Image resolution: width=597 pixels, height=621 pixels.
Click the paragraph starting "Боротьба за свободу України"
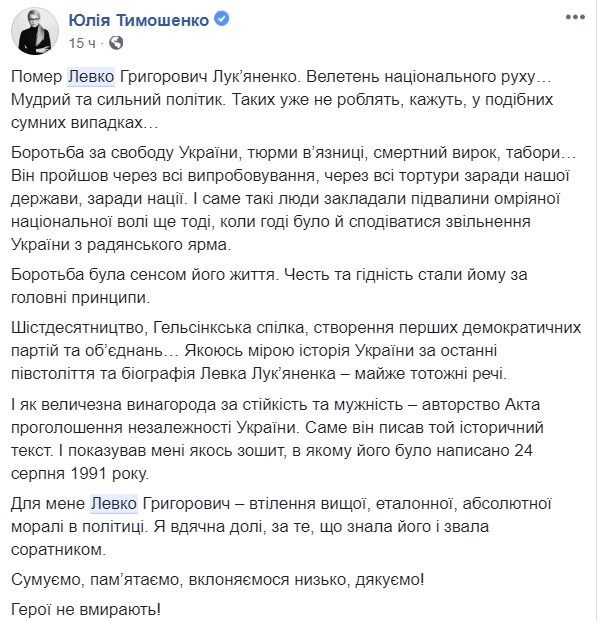pos(294,198)
